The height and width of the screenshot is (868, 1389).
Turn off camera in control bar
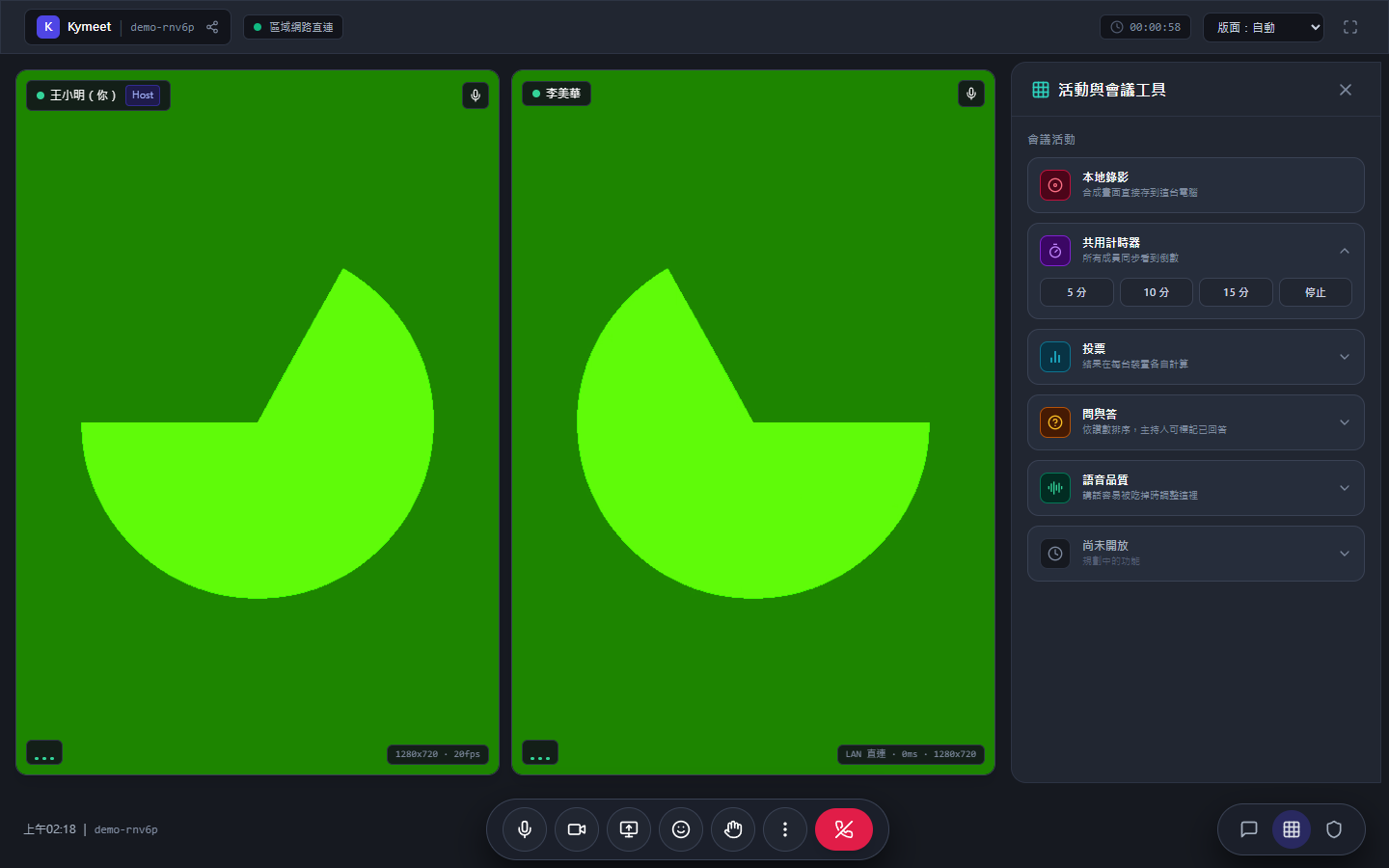tap(577, 829)
